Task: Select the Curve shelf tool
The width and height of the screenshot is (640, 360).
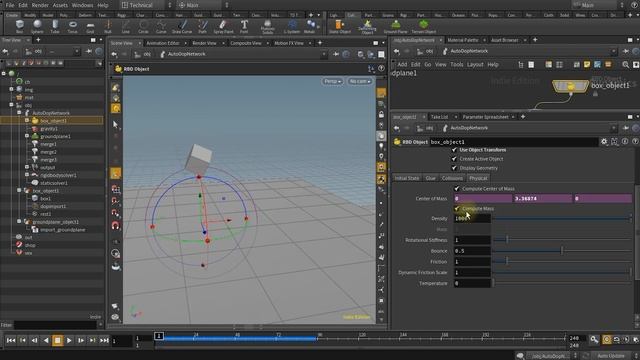Action: click(161, 27)
